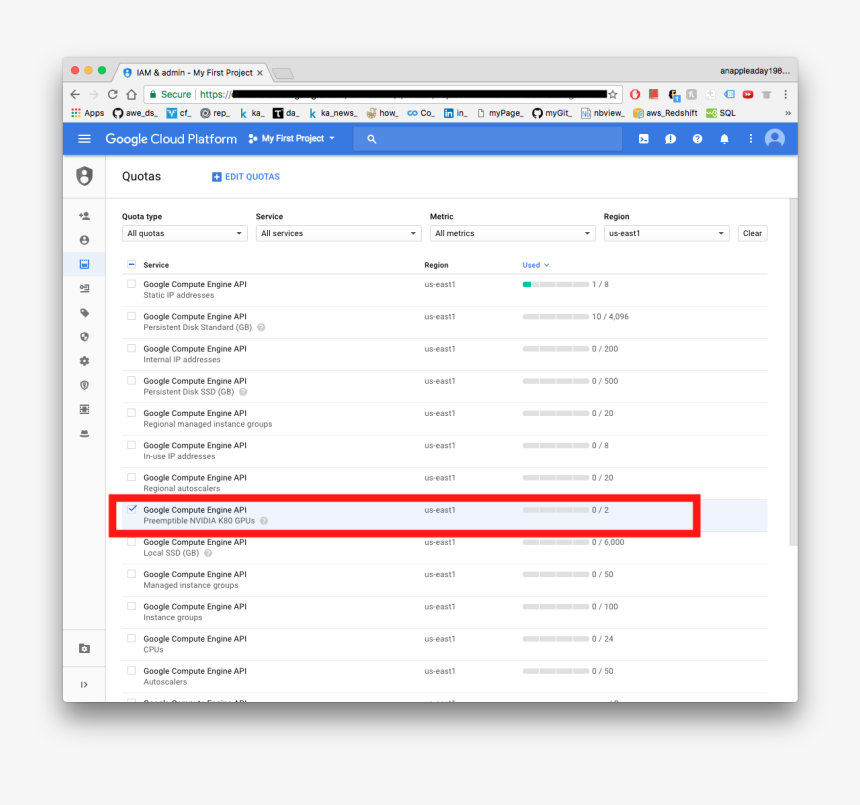
Task: Click the browser address bar
Action: point(384,94)
